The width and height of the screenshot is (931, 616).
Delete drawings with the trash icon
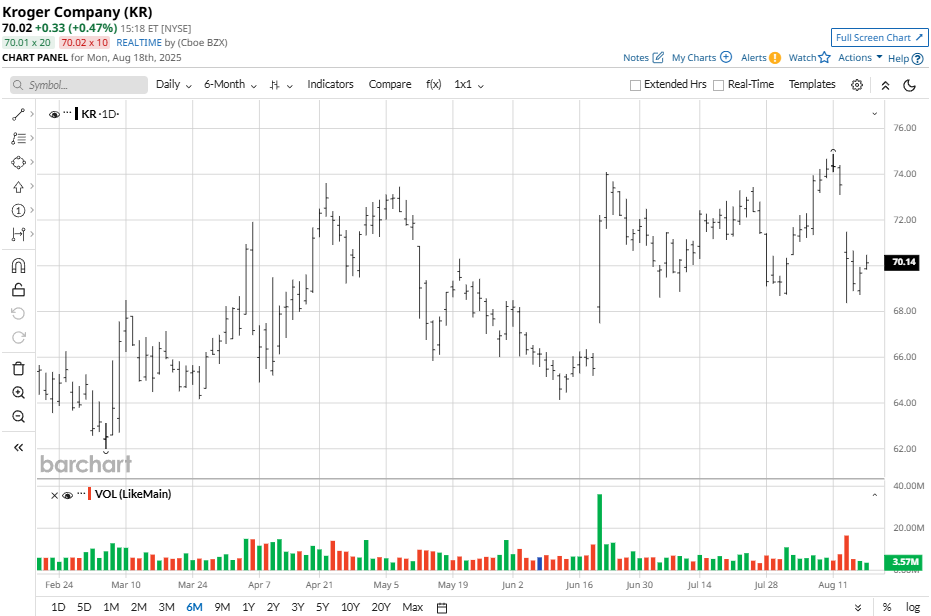point(18,369)
